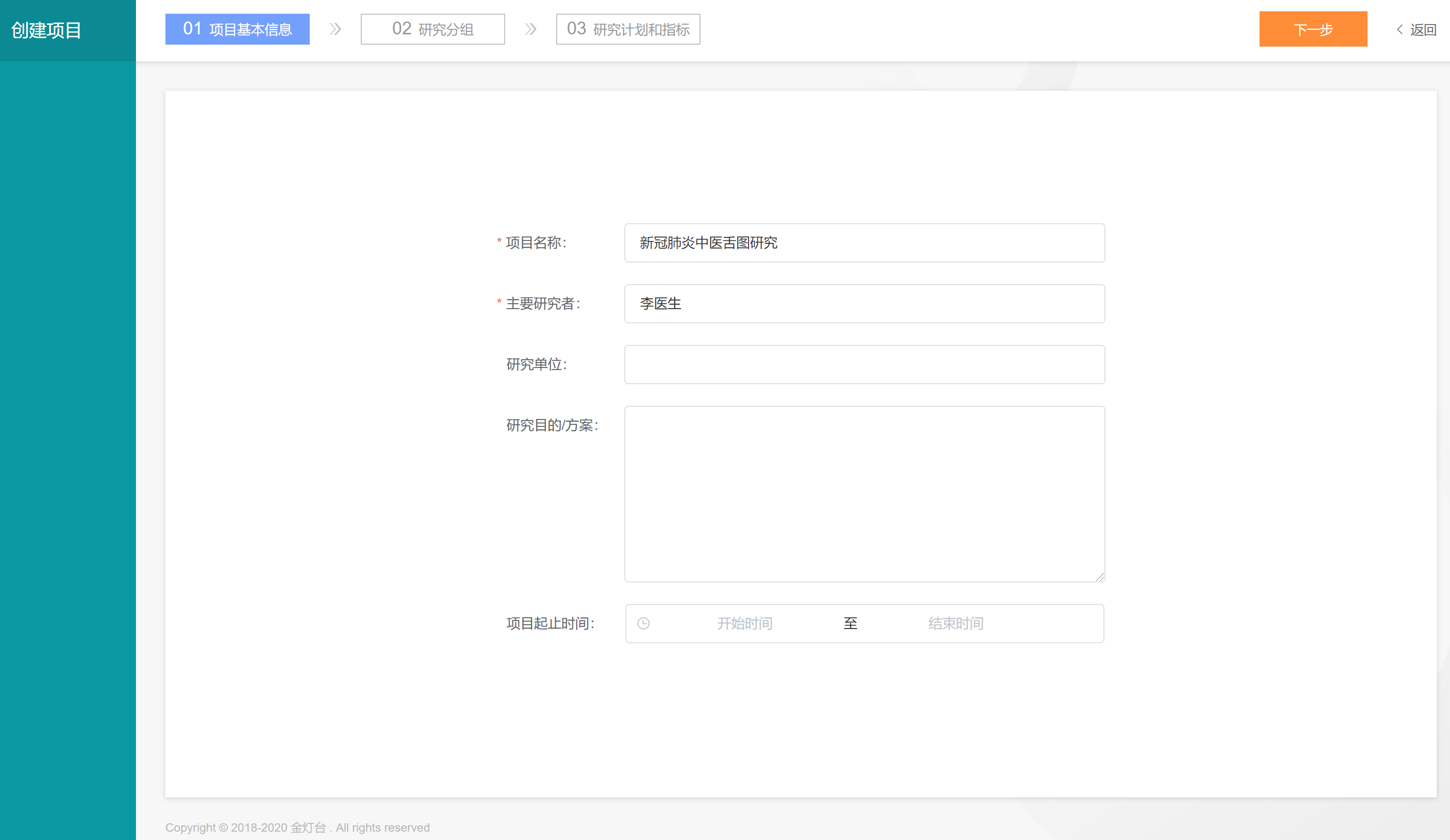Image resolution: width=1450 pixels, height=840 pixels.
Task: Click the empty 研究单位 field
Action: [864, 365]
